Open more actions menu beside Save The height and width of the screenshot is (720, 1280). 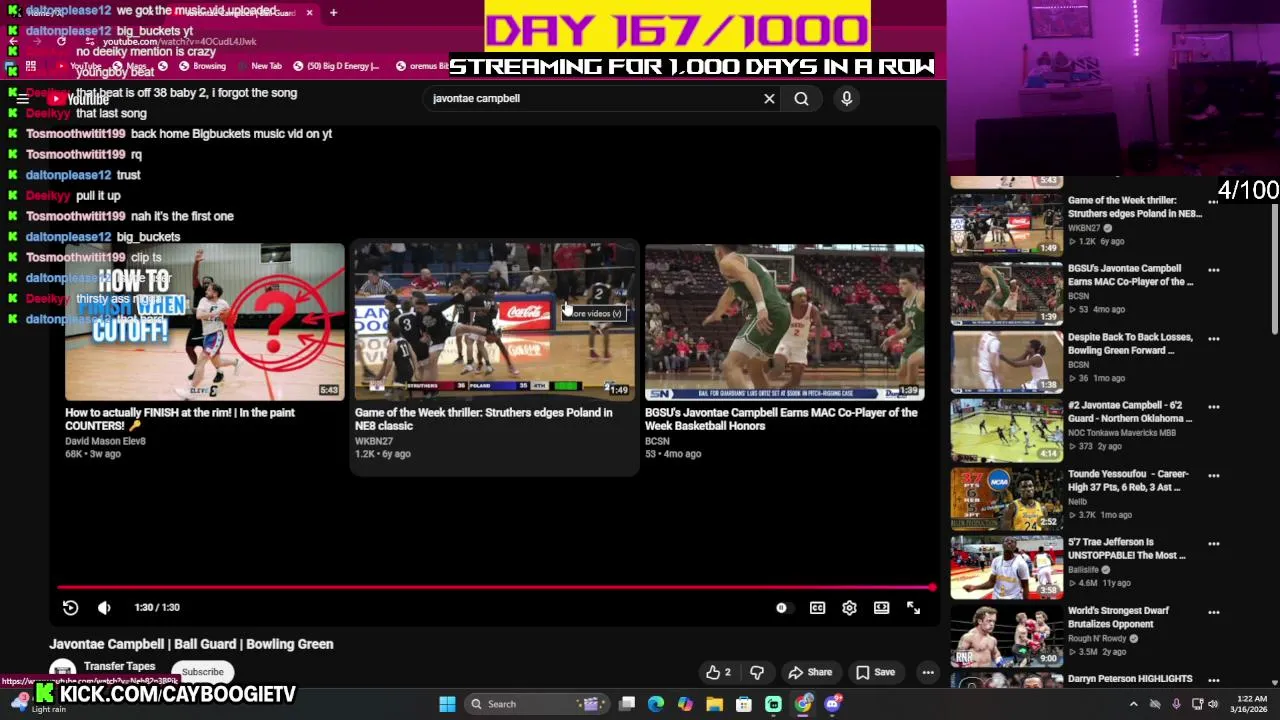tap(928, 672)
